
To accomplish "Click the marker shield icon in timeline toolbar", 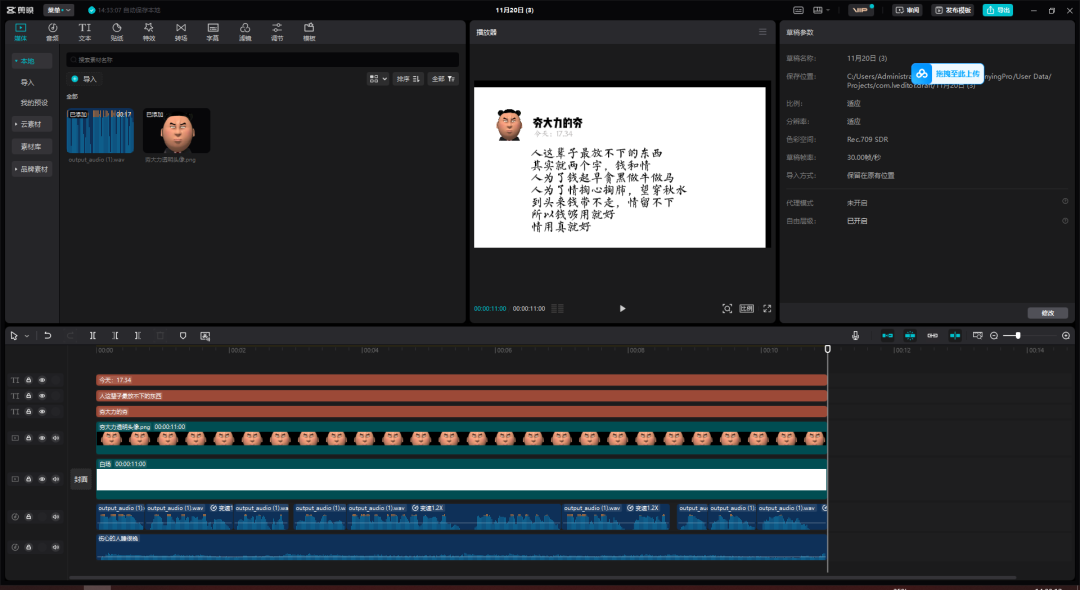I will tap(183, 336).
